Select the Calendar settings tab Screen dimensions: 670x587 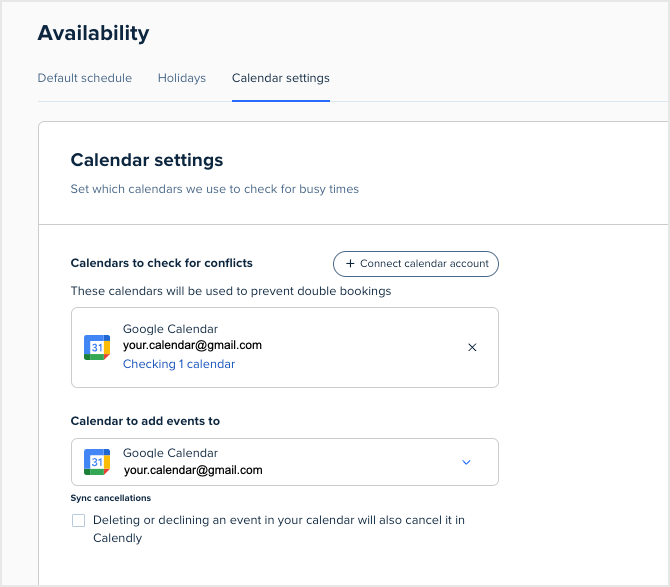click(x=280, y=78)
